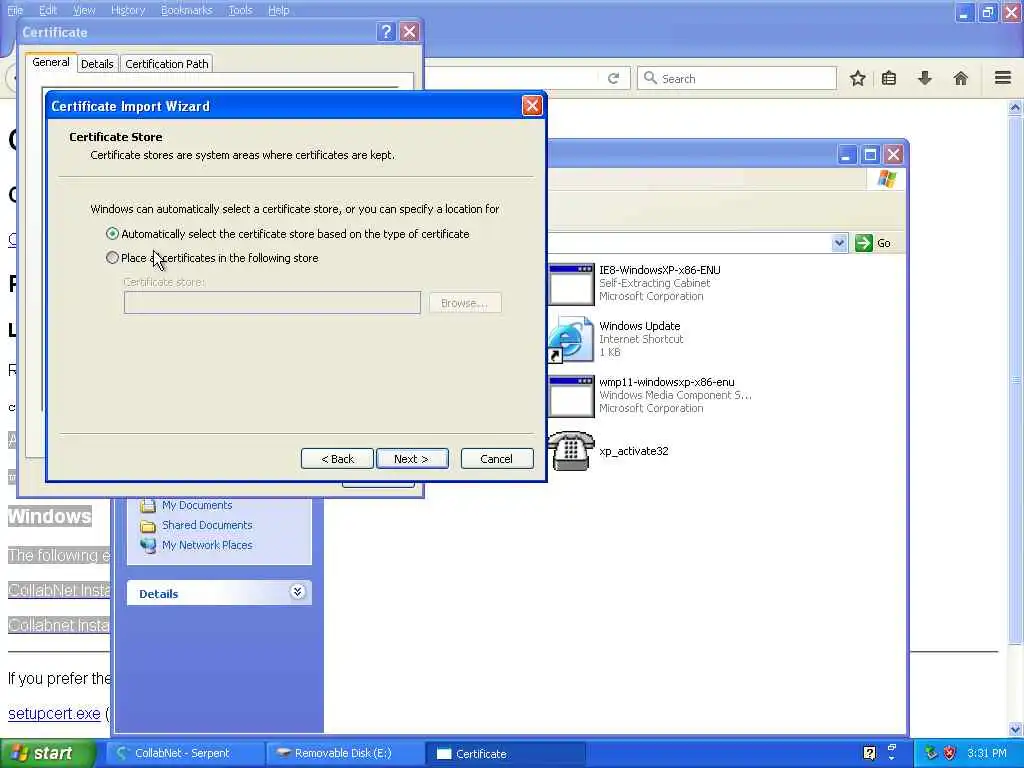Select General tab in Certificate dialog
Screen dimensions: 1024x768
click(x=50, y=62)
